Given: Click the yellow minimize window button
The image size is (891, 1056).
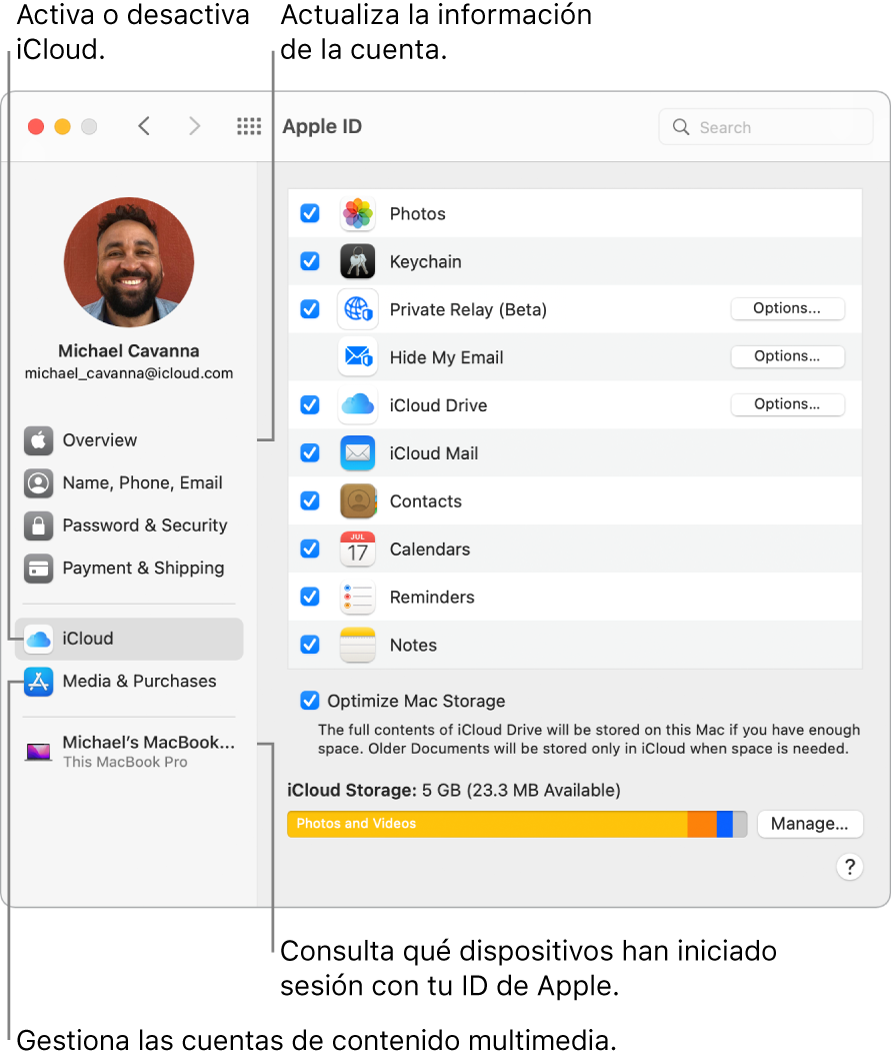Looking at the screenshot, I should [63, 127].
